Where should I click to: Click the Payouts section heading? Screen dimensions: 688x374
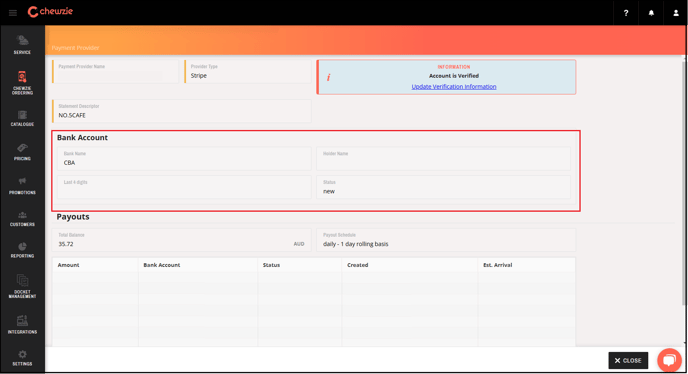coord(73,217)
